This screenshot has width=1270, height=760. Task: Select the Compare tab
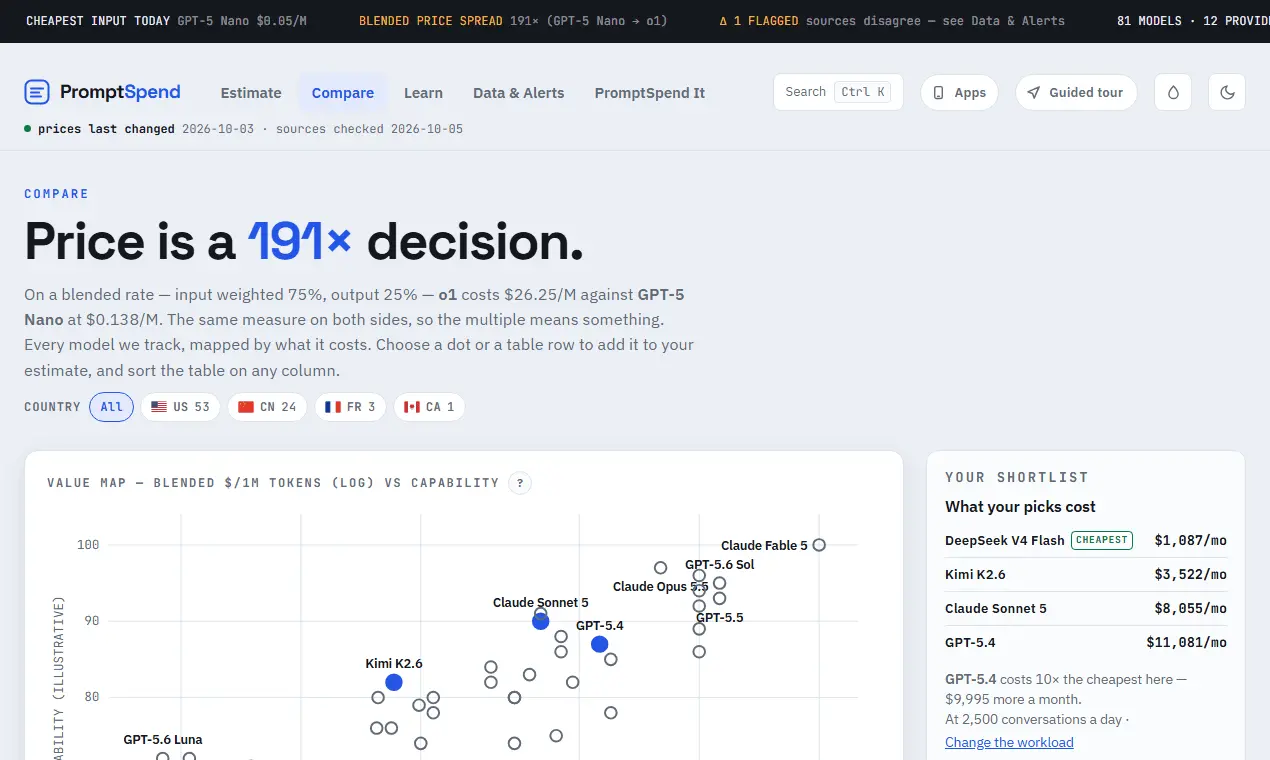[343, 93]
